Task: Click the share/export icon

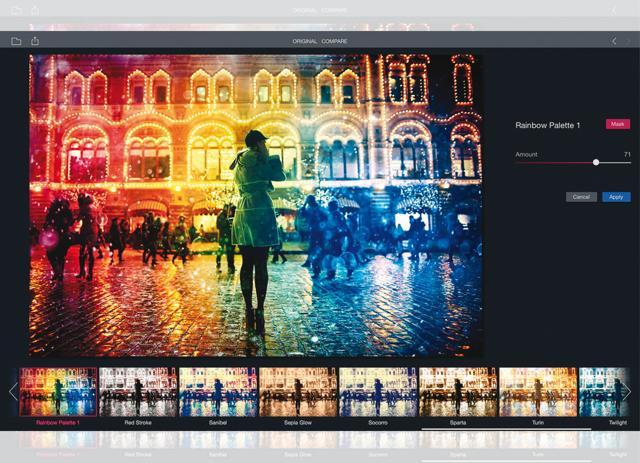Action: click(35, 40)
